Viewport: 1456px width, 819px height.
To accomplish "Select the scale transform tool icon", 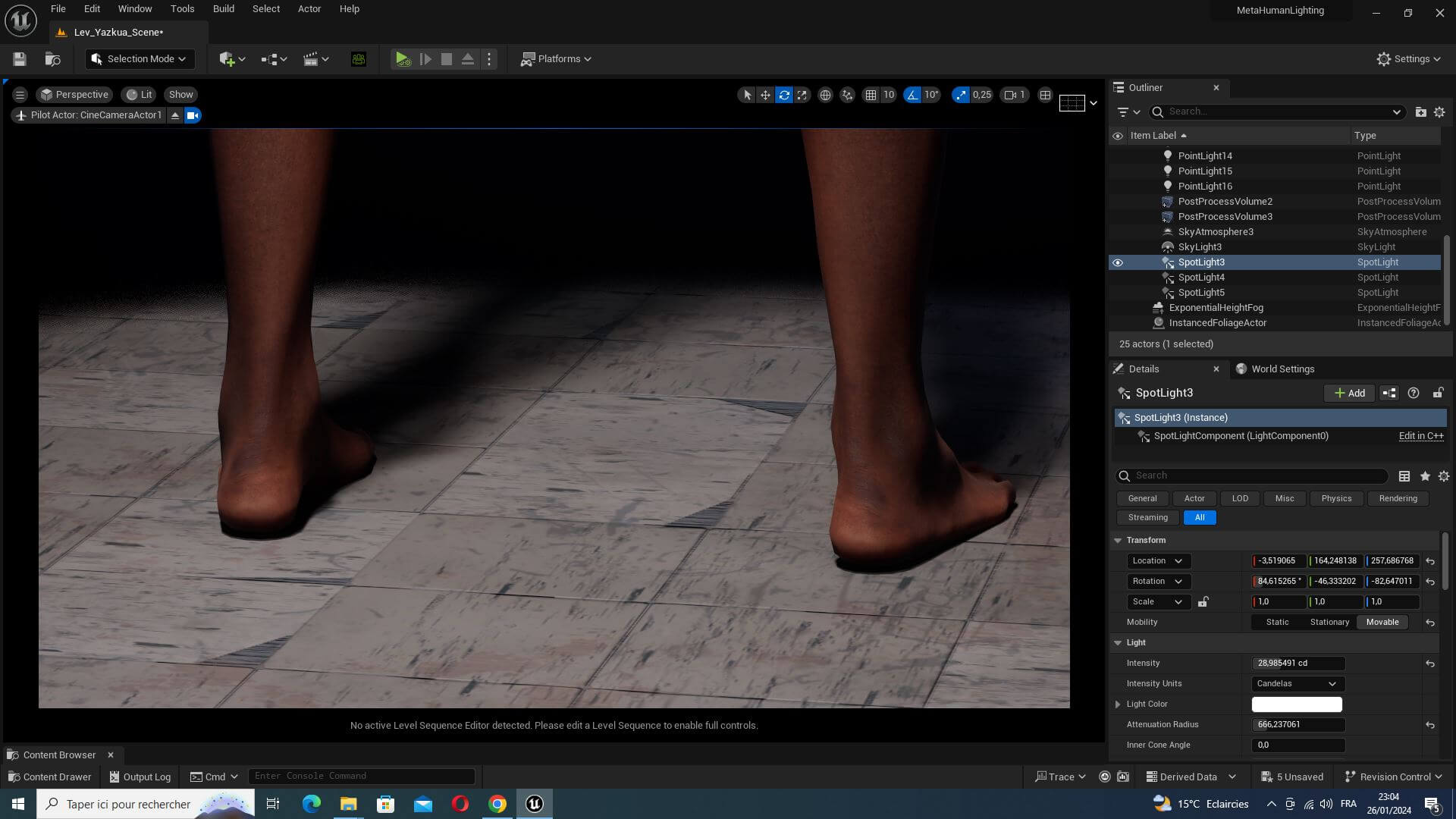I will [802, 95].
